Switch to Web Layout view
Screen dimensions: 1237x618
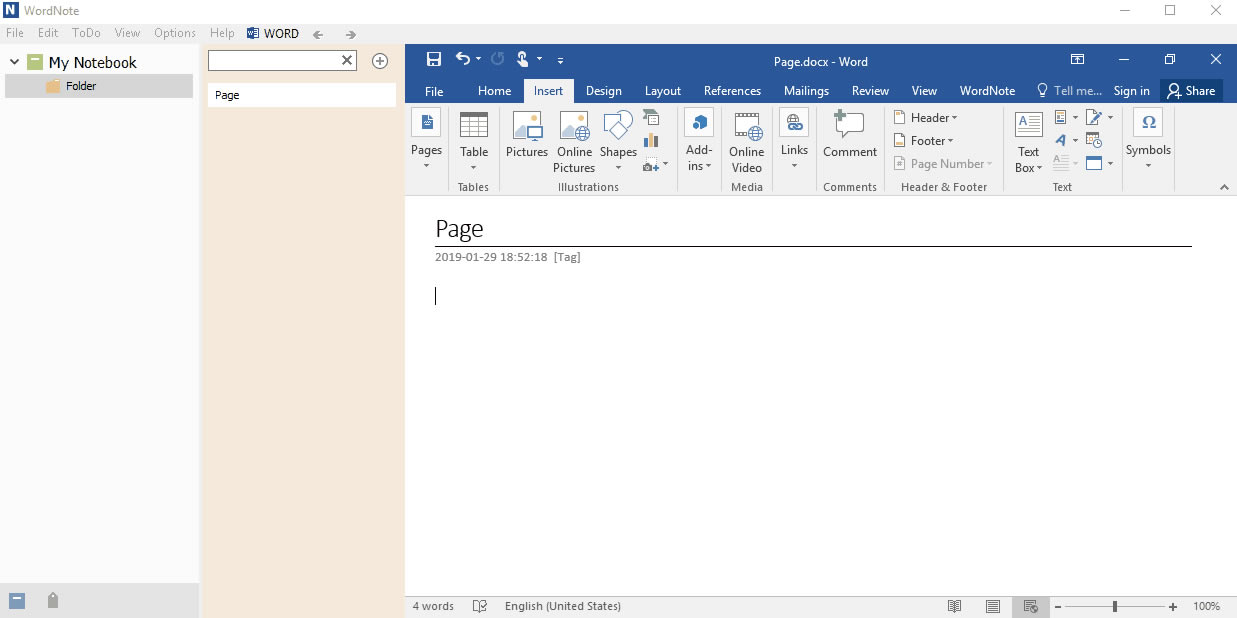(x=1030, y=606)
